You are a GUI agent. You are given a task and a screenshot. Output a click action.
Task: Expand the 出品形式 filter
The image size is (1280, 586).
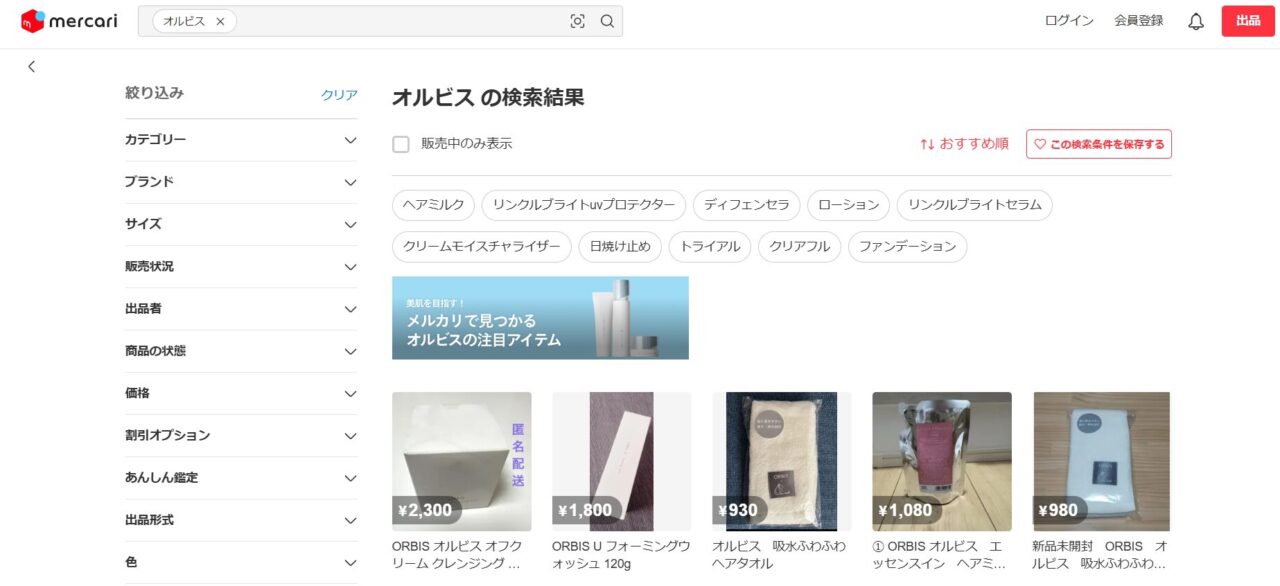[x=241, y=520]
